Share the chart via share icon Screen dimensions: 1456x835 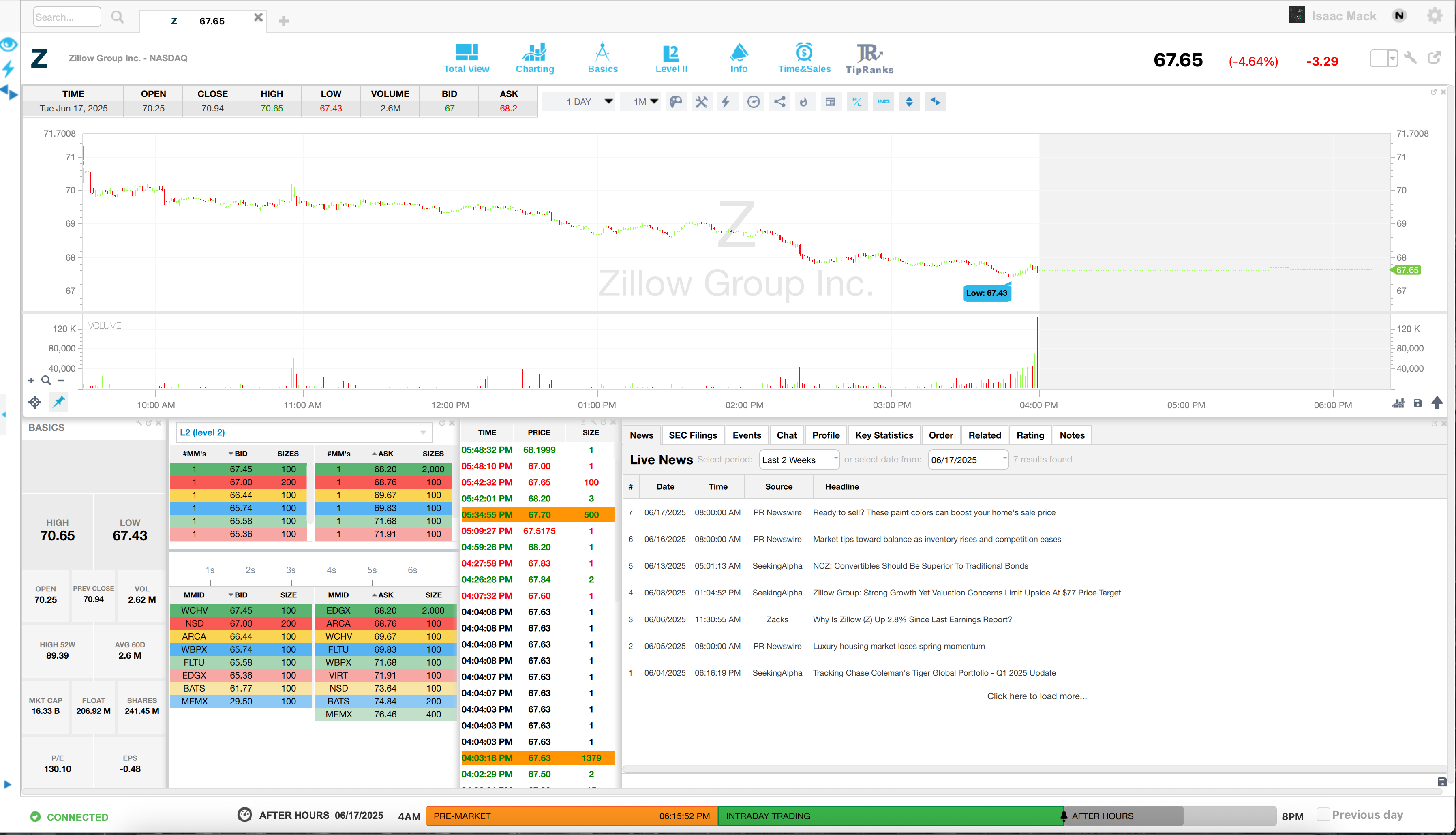[779, 102]
